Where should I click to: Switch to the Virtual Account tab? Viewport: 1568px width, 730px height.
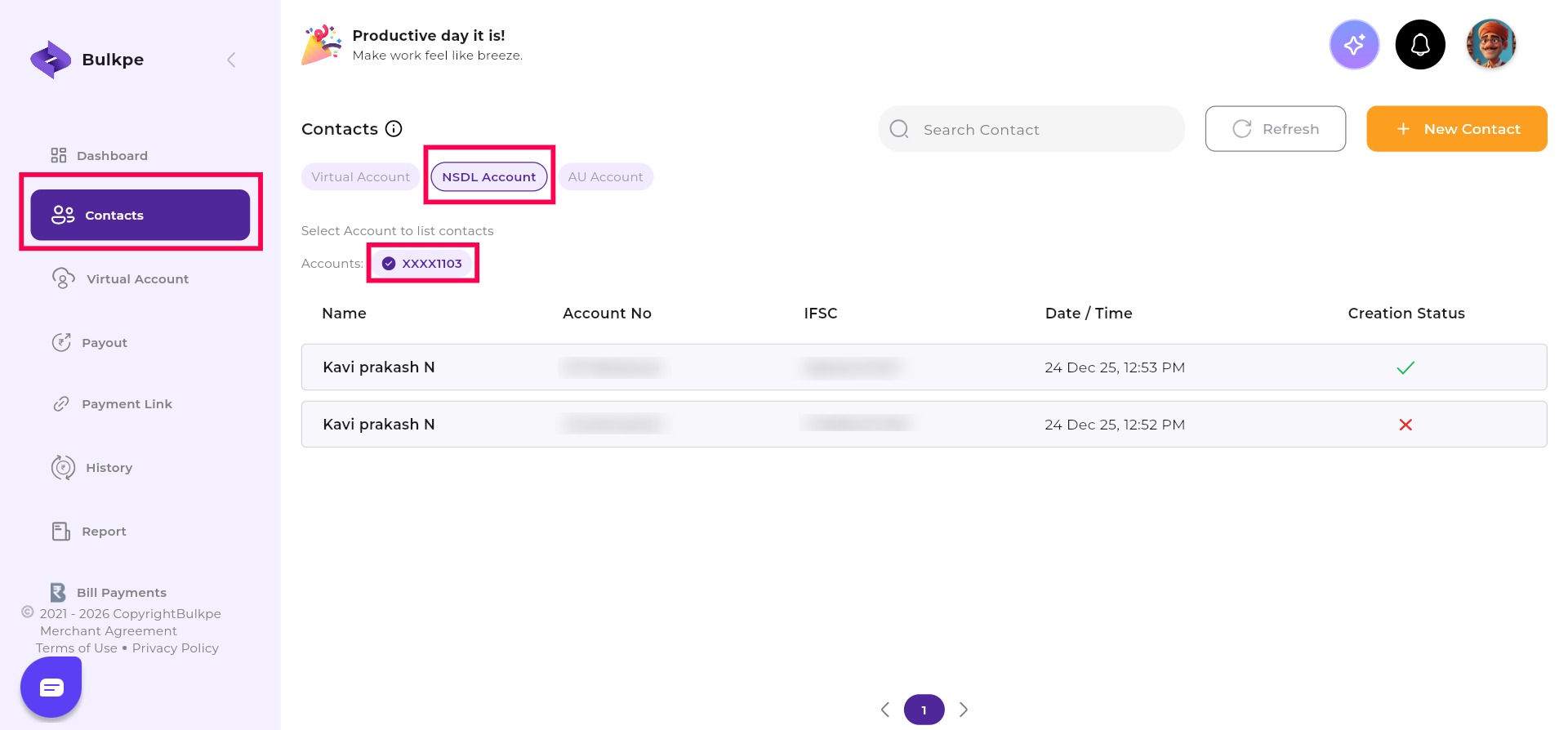pos(360,177)
